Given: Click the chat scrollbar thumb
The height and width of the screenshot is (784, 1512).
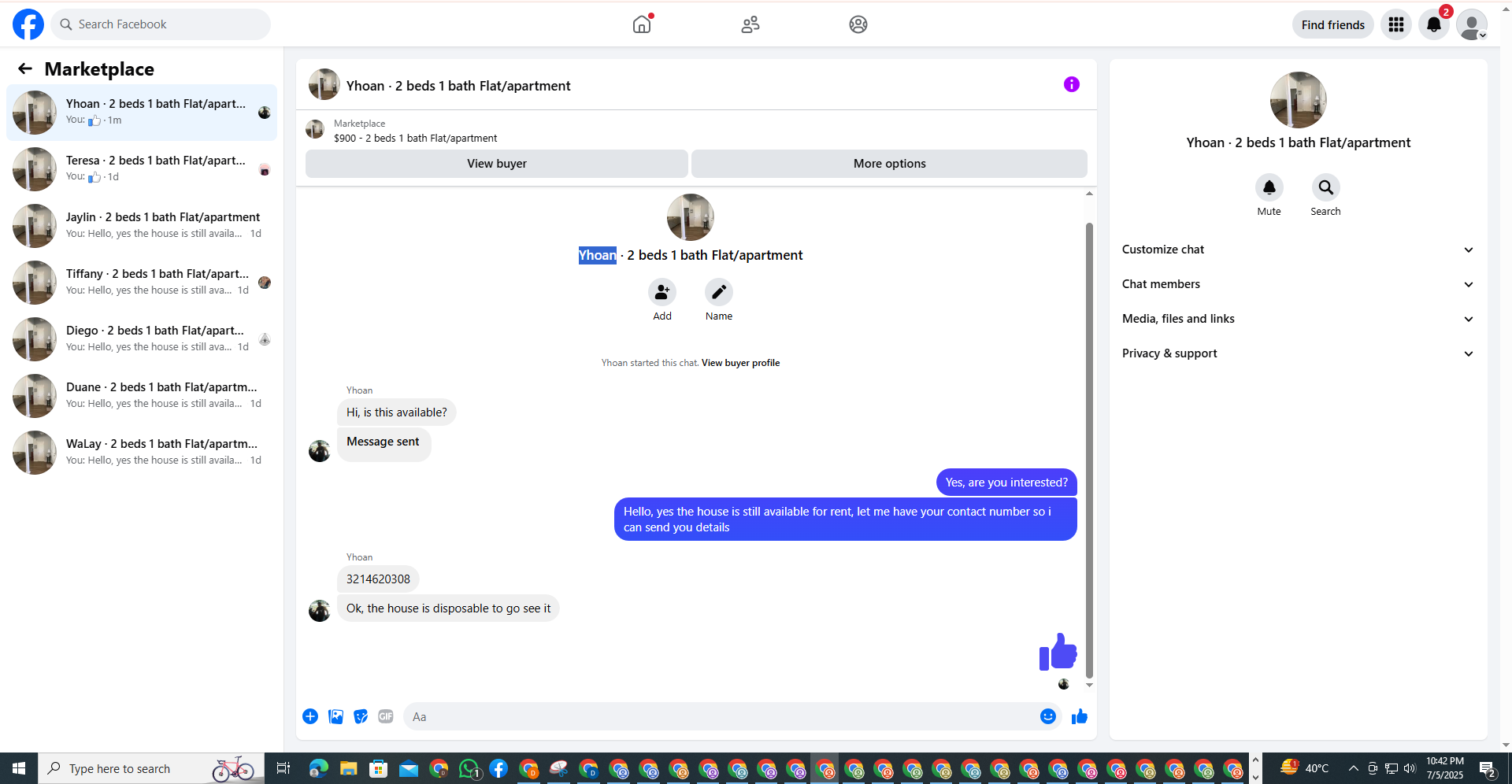Looking at the screenshot, I should (x=1089, y=449).
